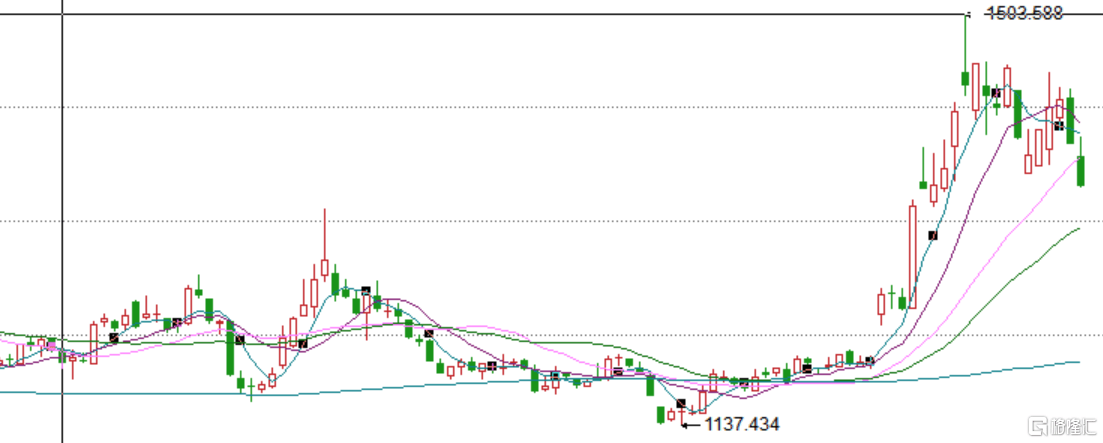Select black marker on the steep teal rise
The height and width of the screenshot is (443, 1103).
[x=933, y=235]
